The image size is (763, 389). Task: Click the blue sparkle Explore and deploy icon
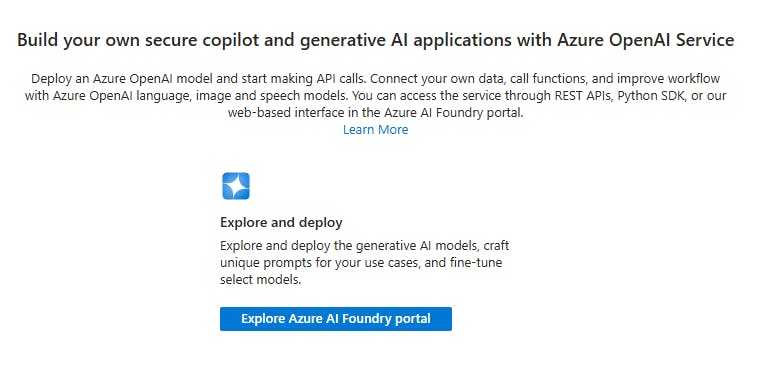pos(236,186)
